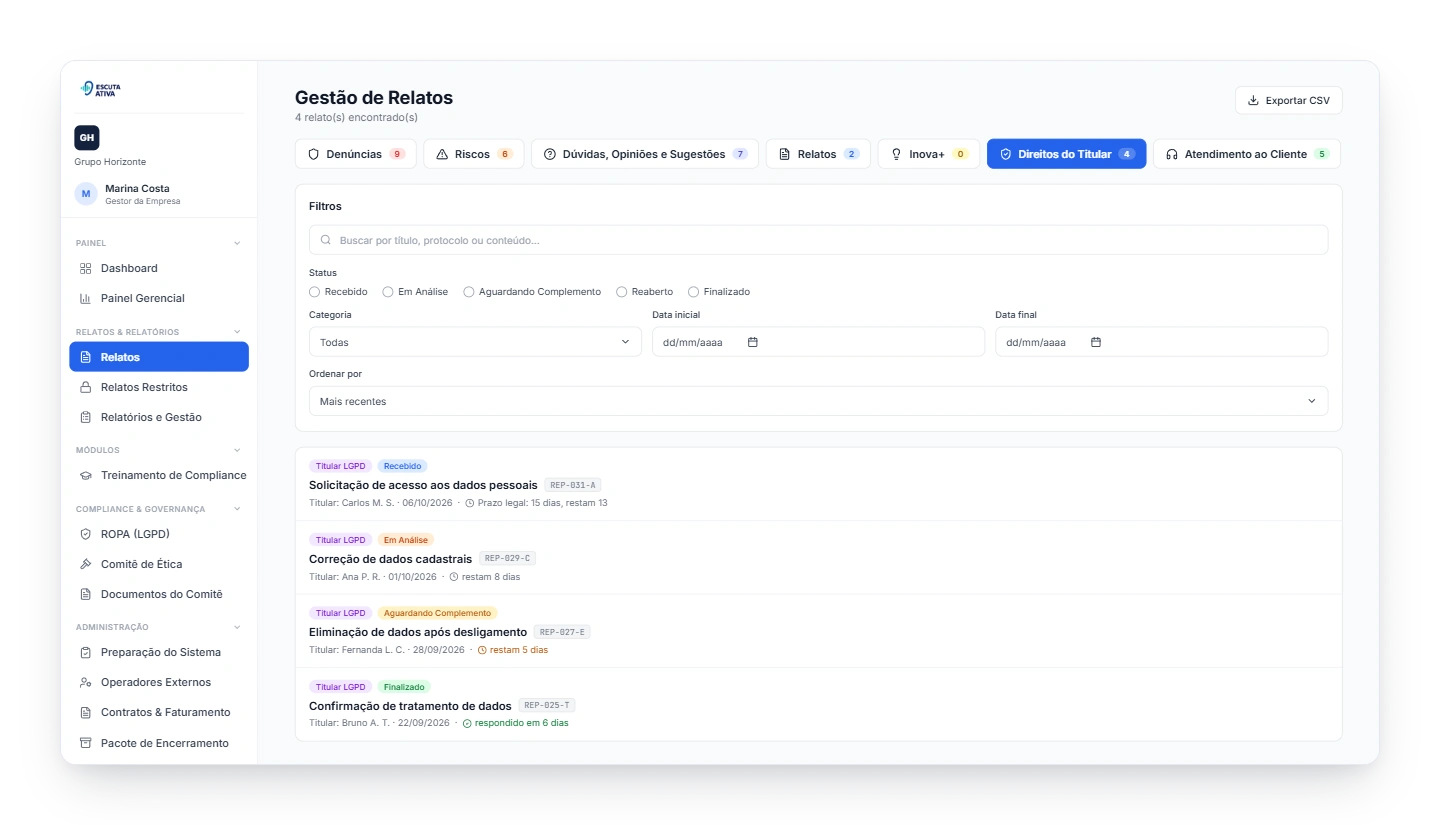Switch to the Inova+ tab
The width and height of the screenshot is (1440, 825).
pyautogui.click(x=929, y=154)
